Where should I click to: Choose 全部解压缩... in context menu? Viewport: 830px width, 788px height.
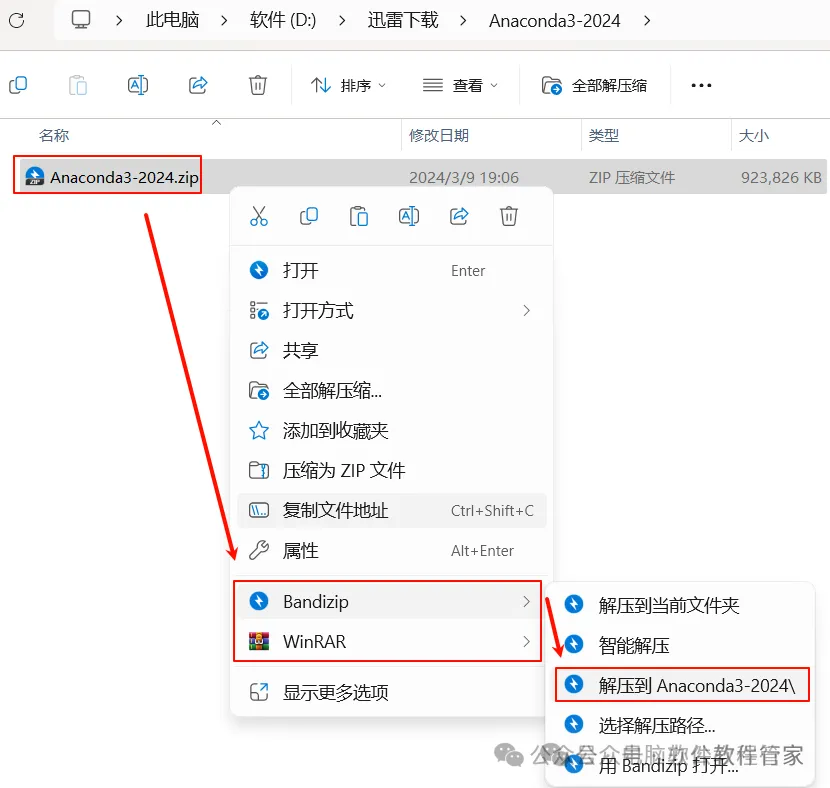click(392, 391)
